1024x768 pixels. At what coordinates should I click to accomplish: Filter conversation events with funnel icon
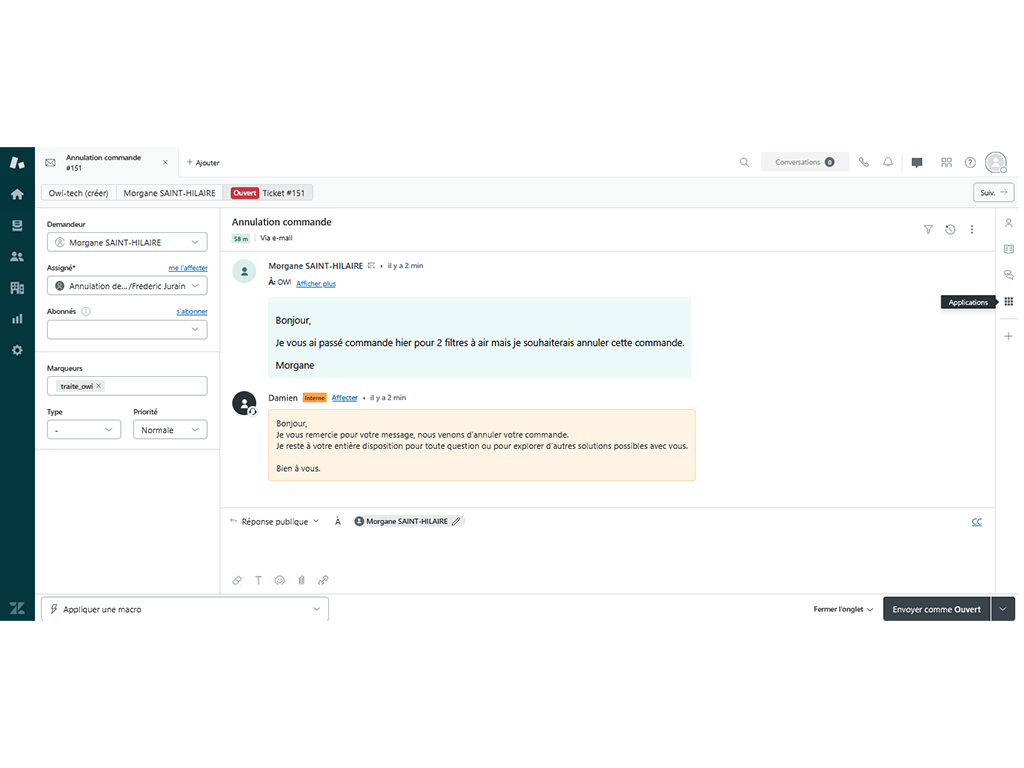(x=928, y=229)
